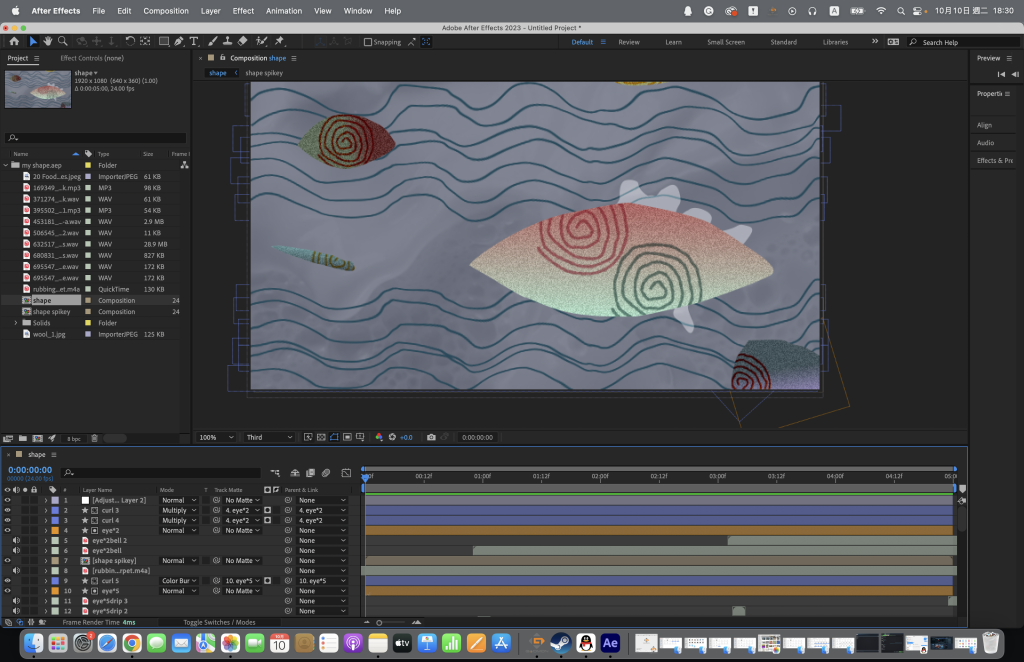Click Toggle Switches / Modes button
The height and width of the screenshot is (662, 1024).
(x=218, y=622)
